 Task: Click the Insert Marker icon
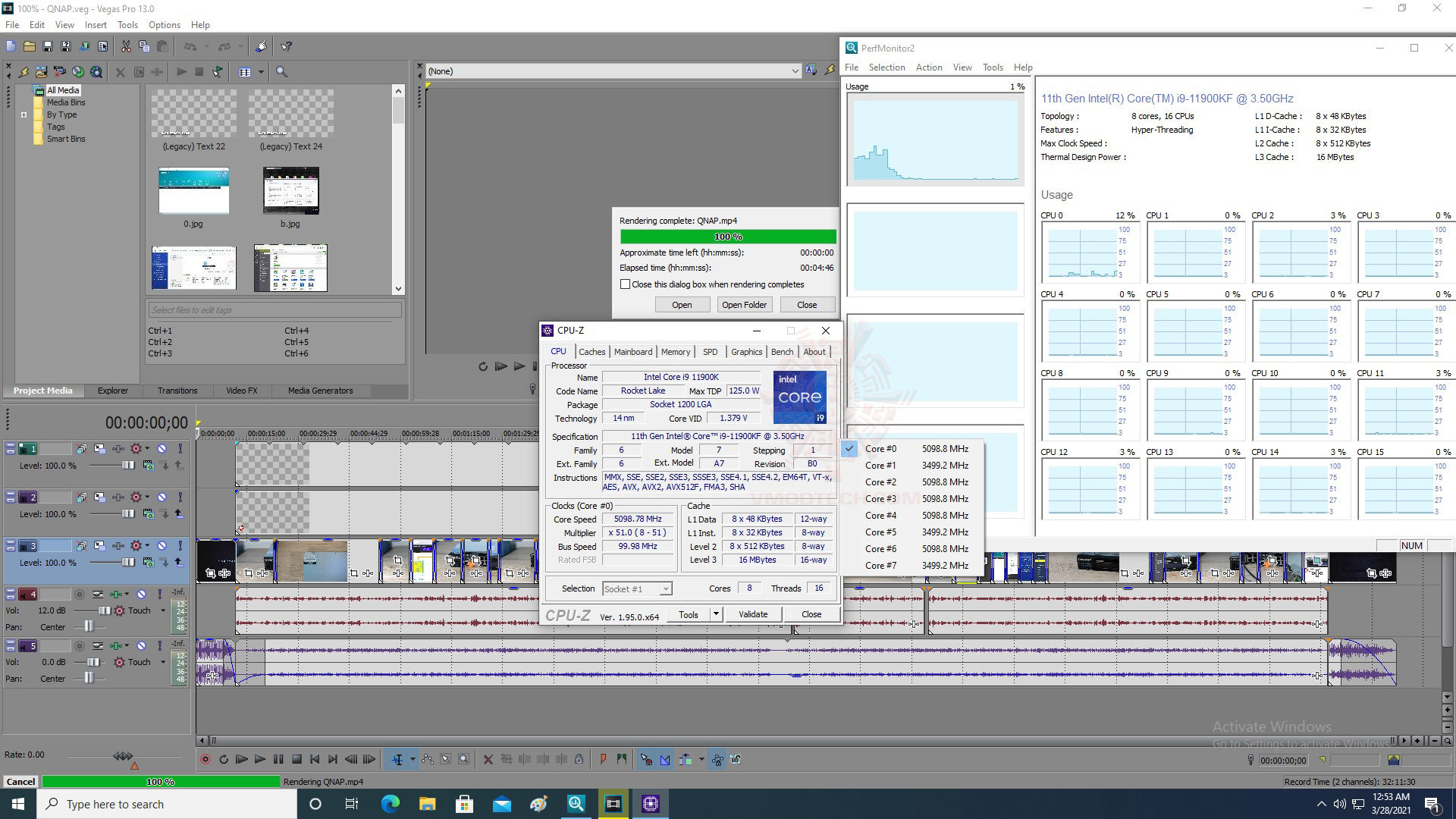pyautogui.click(x=603, y=759)
